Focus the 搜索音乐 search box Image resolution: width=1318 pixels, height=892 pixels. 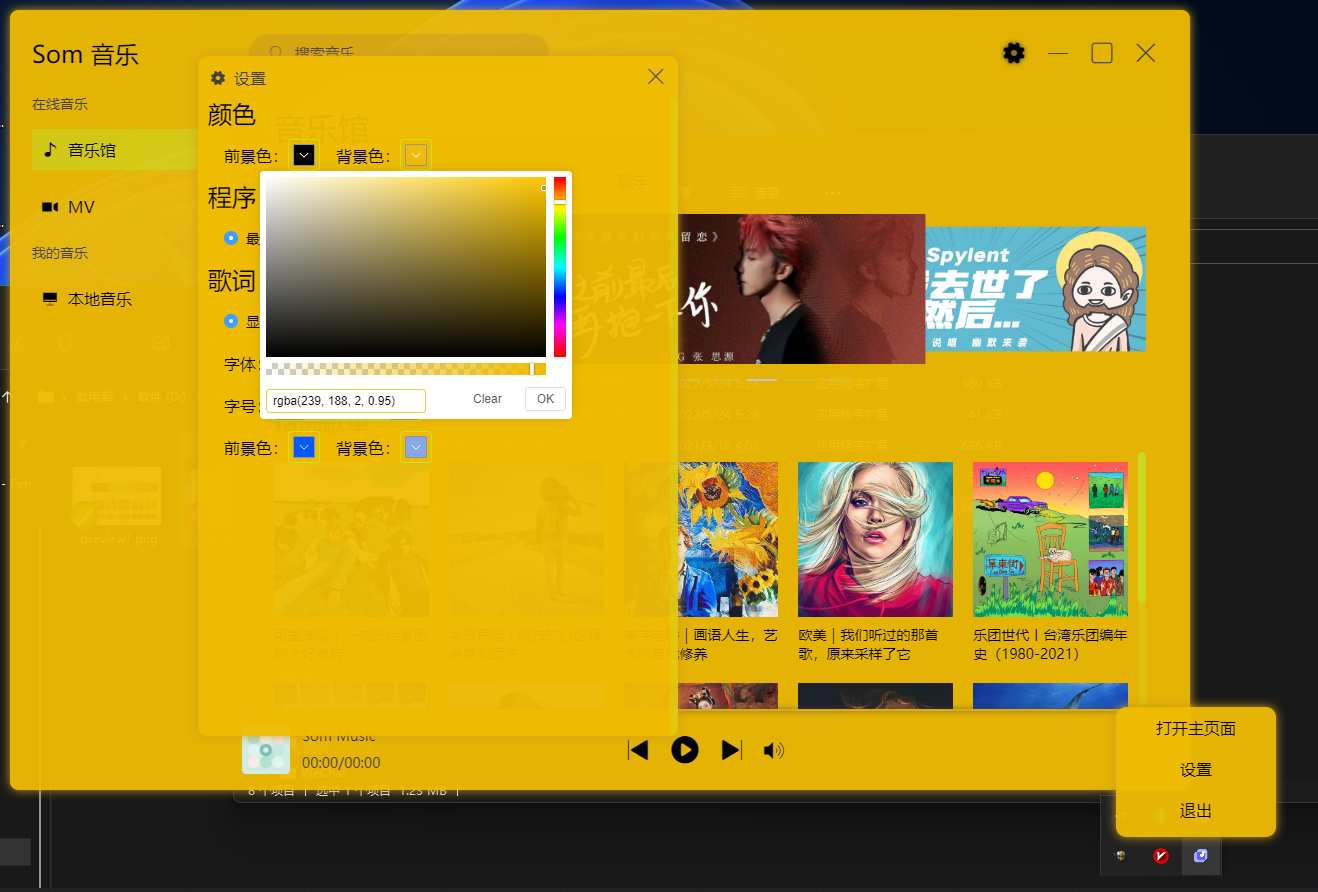pos(399,51)
